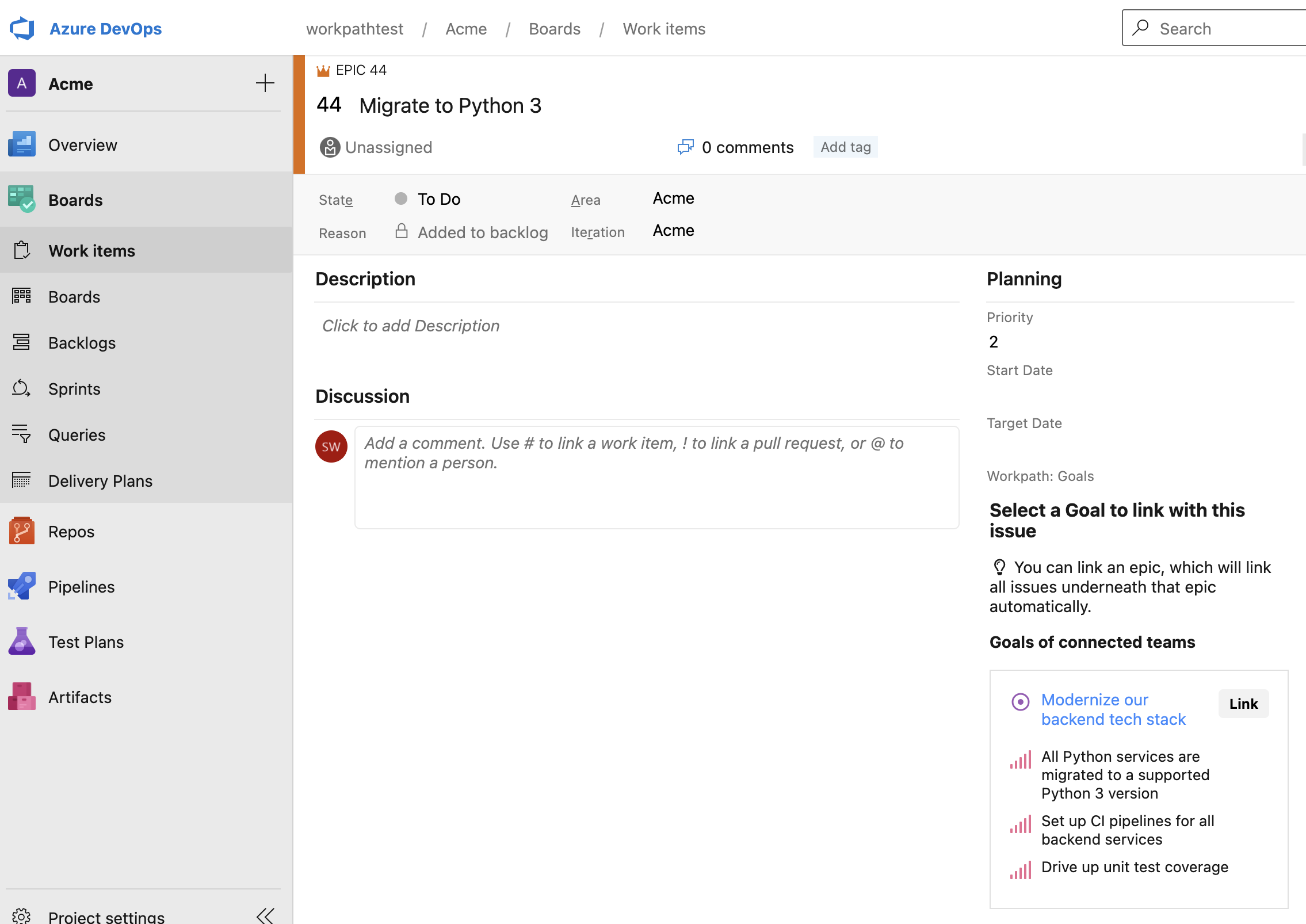Click 'Drive up unit test coverage' text
Viewport: 1306px width, 924px height.
tap(1135, 866)
